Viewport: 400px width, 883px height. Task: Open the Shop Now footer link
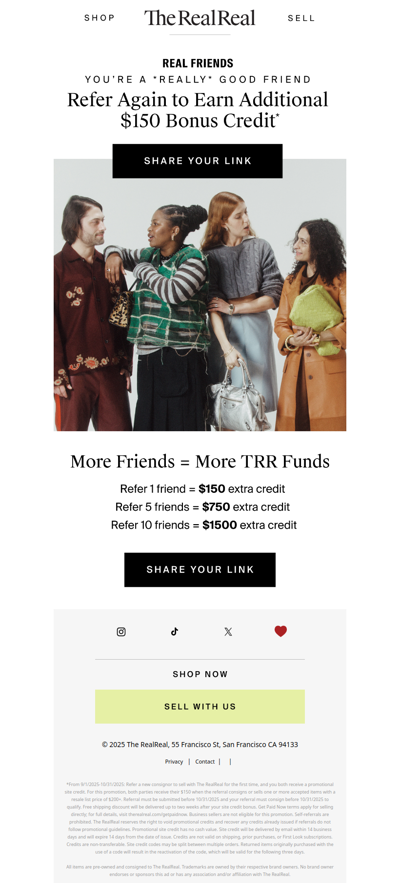pyautogui.click(x=200, y=674)
